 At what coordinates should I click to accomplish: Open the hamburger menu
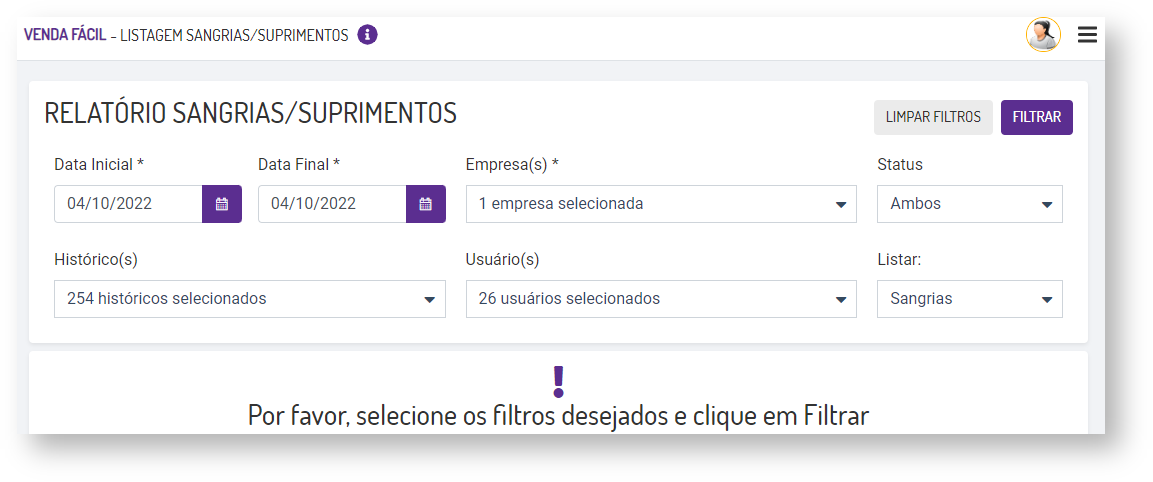(x=1087, y=35)
